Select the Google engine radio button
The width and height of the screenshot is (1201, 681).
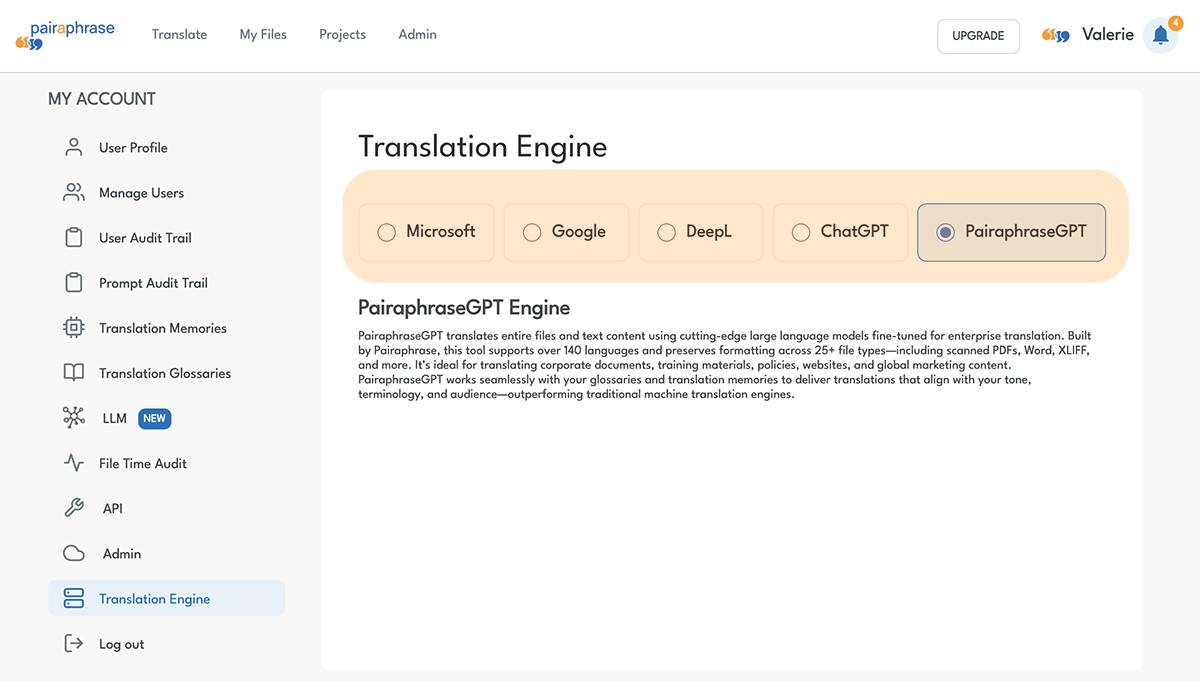pyautogui.click(x=532, y=232)
